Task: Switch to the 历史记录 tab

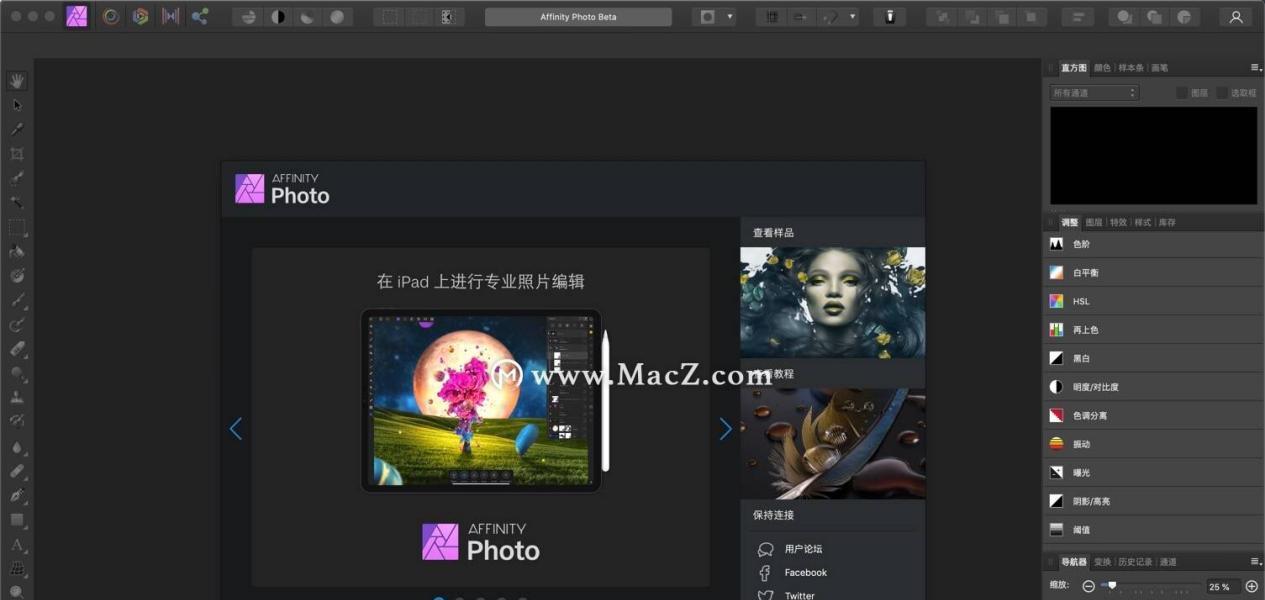Action: click(1134, 562)
